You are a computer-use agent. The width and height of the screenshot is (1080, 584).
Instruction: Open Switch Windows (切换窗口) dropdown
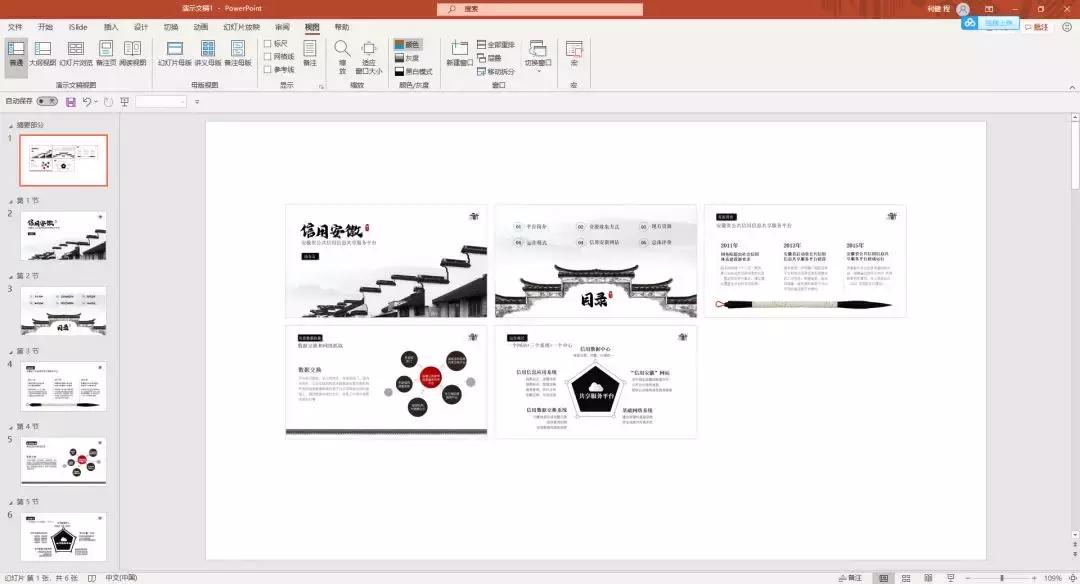coord(538,55)
